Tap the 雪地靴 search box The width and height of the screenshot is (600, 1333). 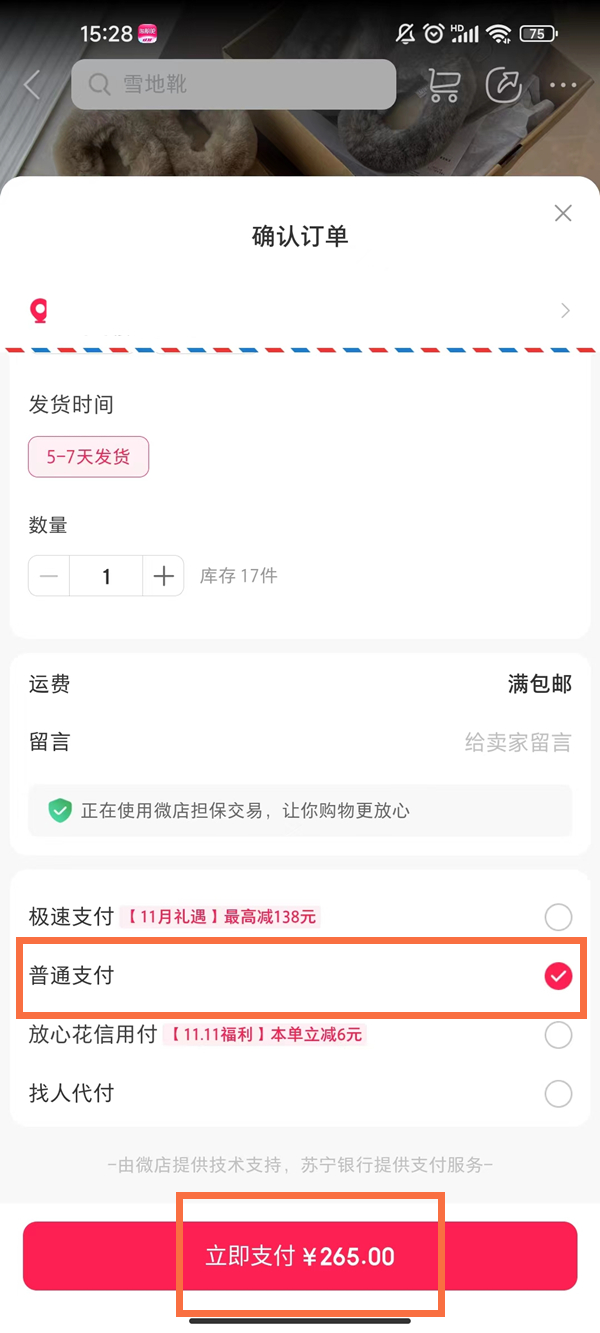click(234, 85)
